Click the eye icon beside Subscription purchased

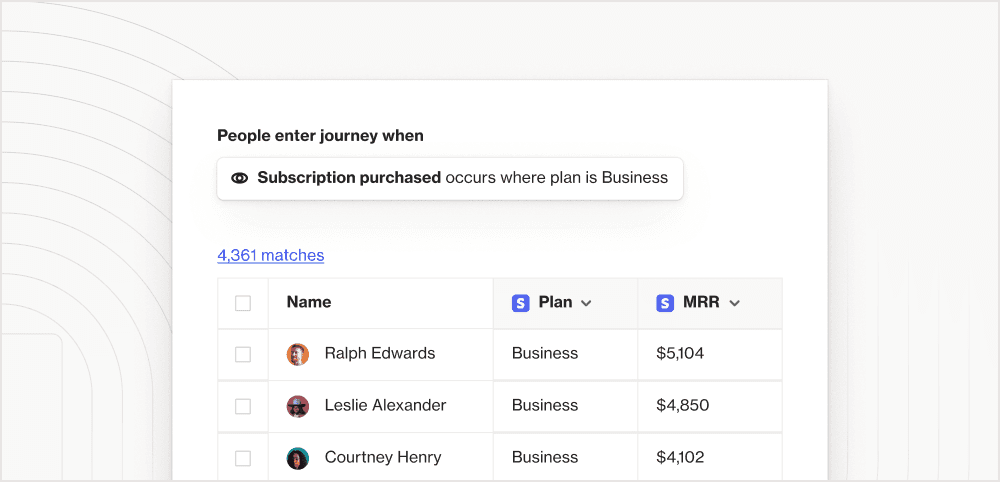(239, 178)
